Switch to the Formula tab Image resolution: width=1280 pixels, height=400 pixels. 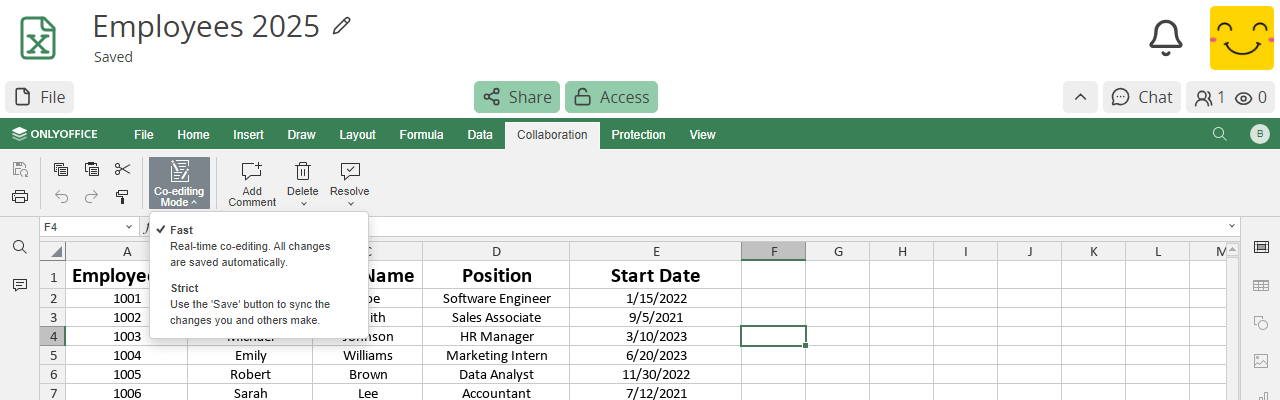point(421,134)
